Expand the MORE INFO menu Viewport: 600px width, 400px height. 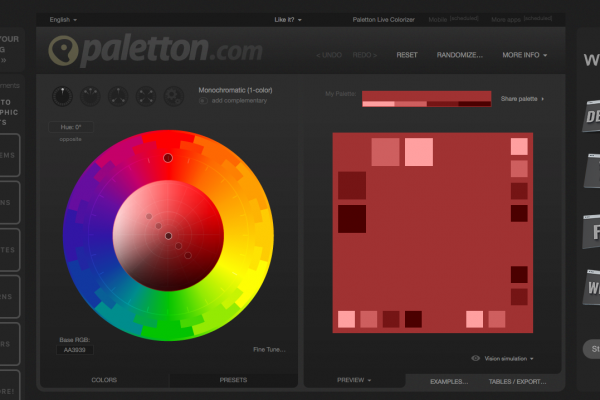coord(525,55)
